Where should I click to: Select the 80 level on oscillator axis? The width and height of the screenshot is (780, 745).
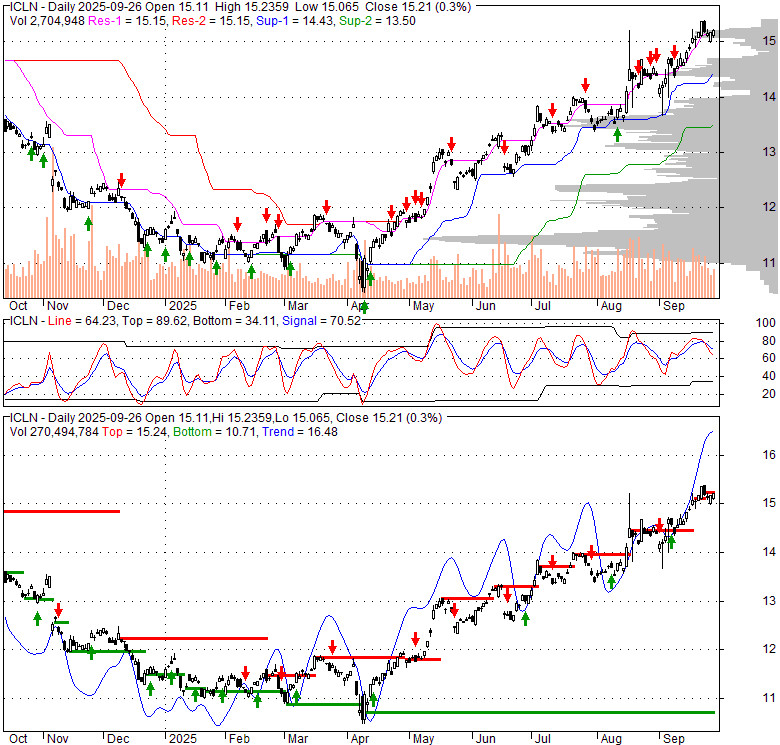(x=769, y=341)
